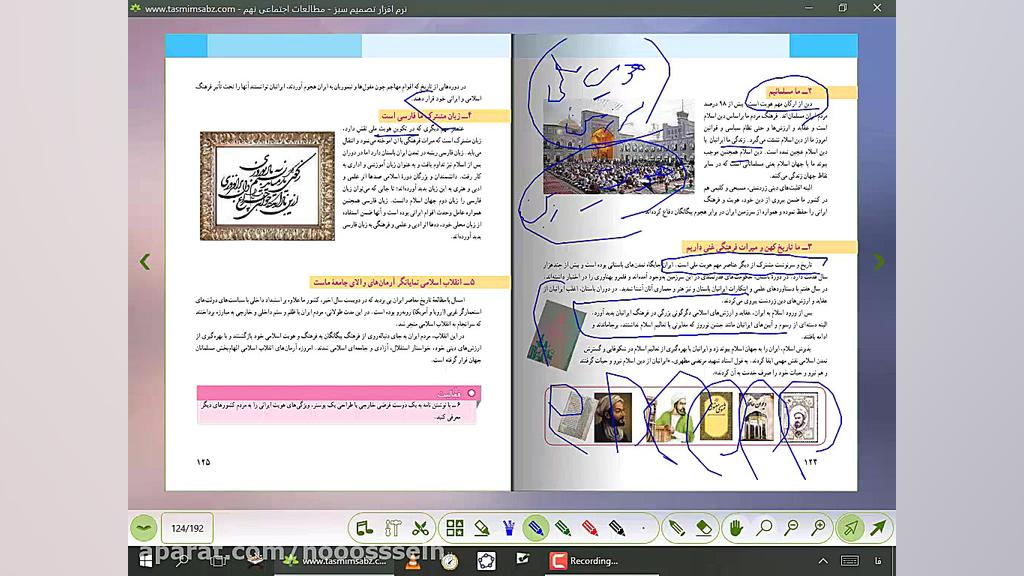This screenshot has width=1024, height=576.
Task: Choose the small dot pen thickness
Action: coord(644,528)
